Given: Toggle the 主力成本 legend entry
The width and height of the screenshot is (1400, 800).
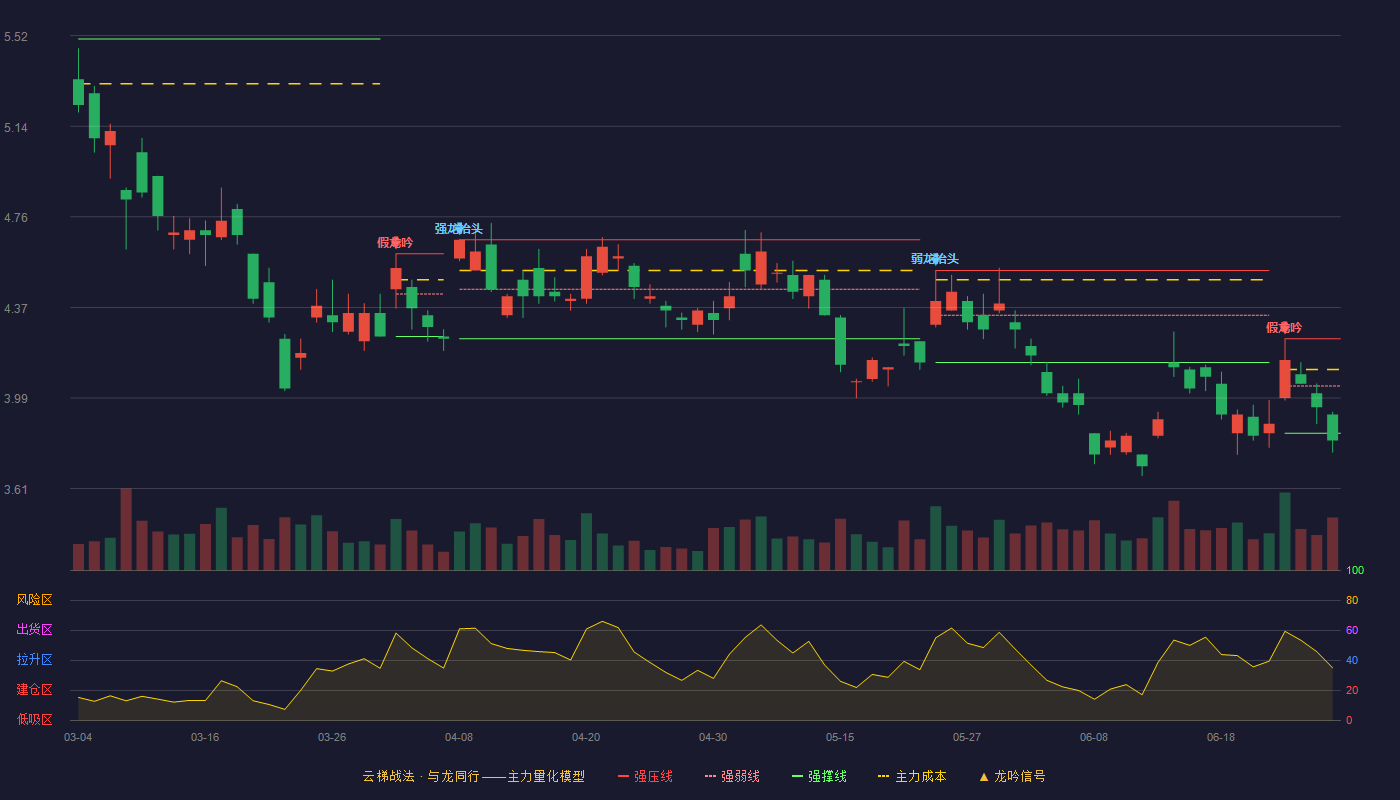Looking at the screenshot, I should pyautogui.click(x=912, y=776).
